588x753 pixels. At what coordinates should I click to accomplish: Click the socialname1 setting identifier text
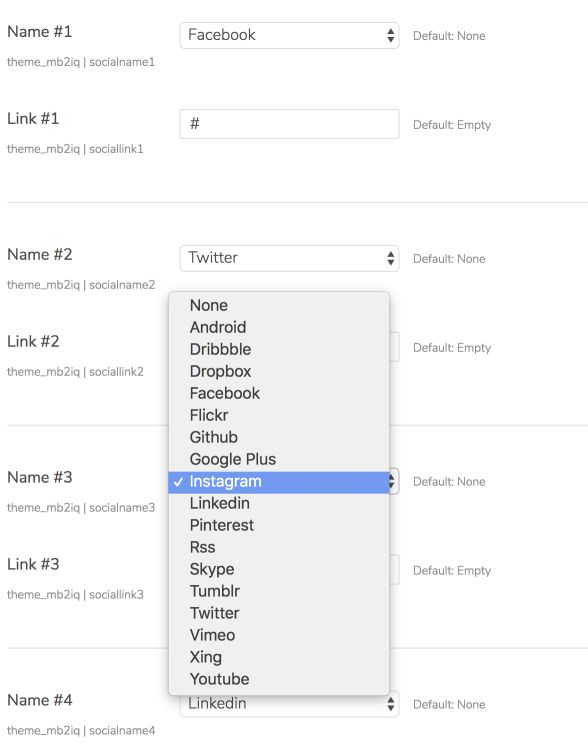(x=81, y=62)
